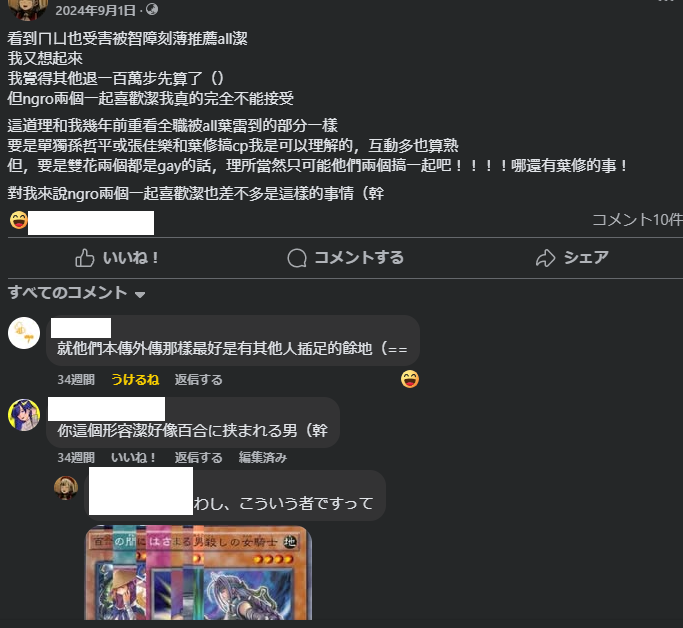The image size is (683, 628).
Task: Click 返信する under the second comment
Action: tap(199, 458)
